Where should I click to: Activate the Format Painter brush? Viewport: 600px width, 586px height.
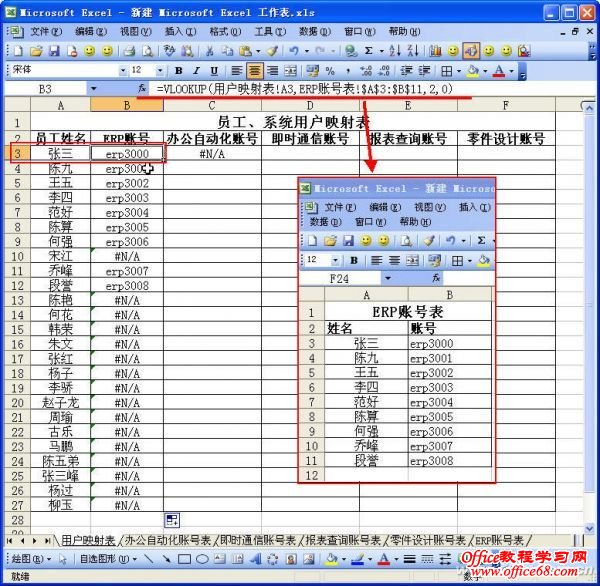pos(272,51)
